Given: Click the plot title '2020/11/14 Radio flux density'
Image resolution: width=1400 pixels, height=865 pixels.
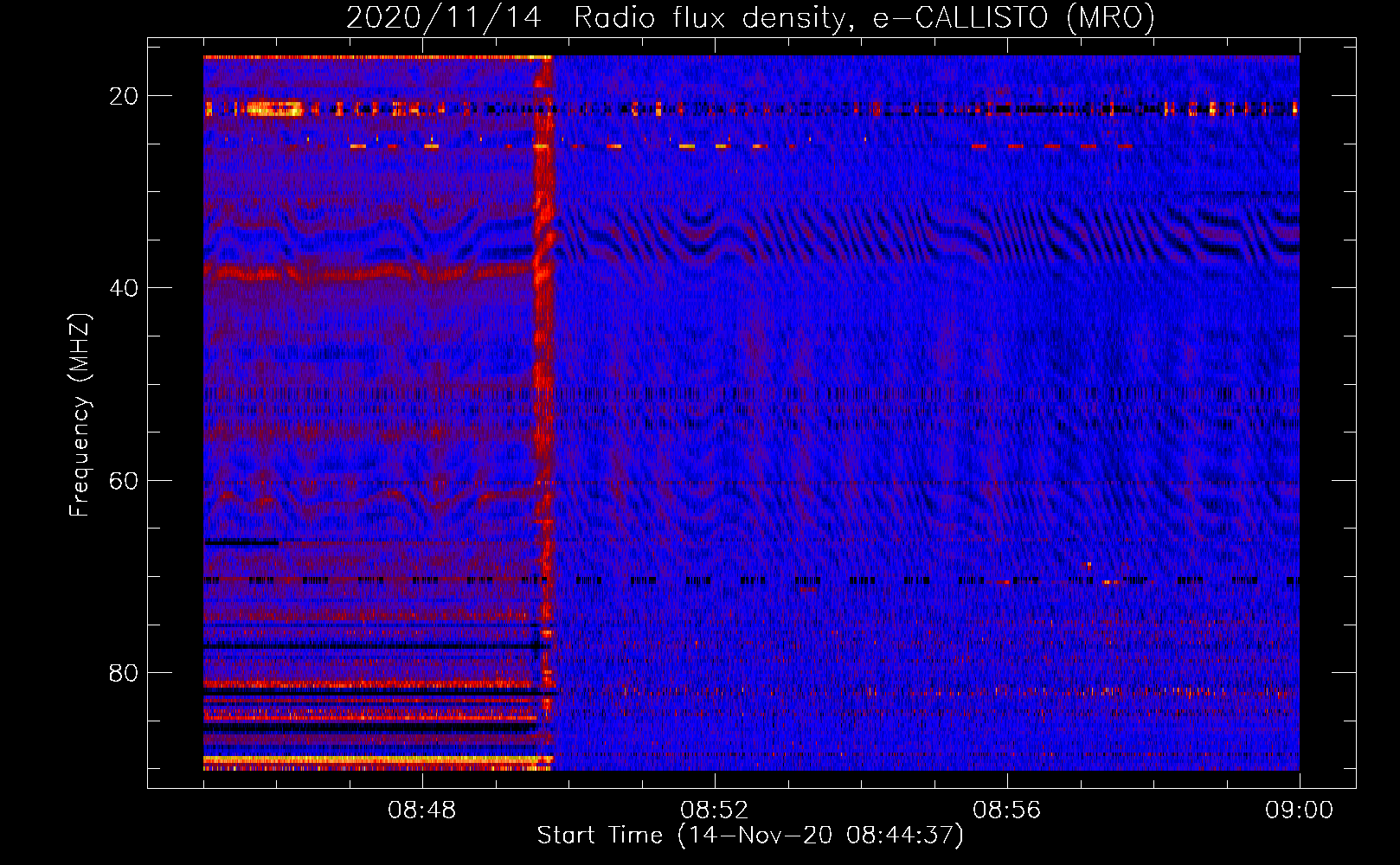Looking at the screenshot, I should (750, 18).
